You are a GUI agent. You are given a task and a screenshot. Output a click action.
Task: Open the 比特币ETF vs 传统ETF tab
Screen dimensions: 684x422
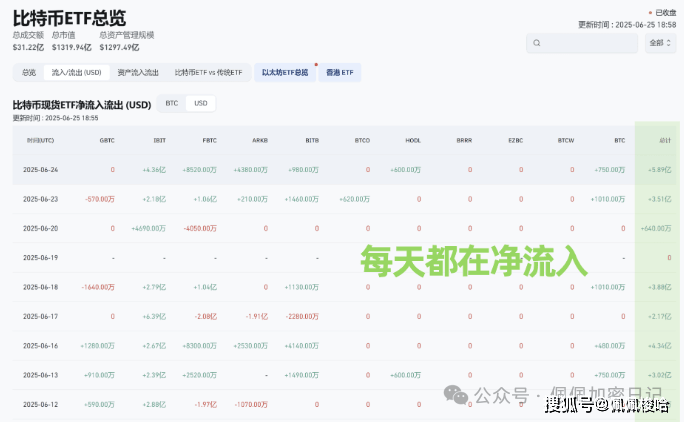pos(208,72)
